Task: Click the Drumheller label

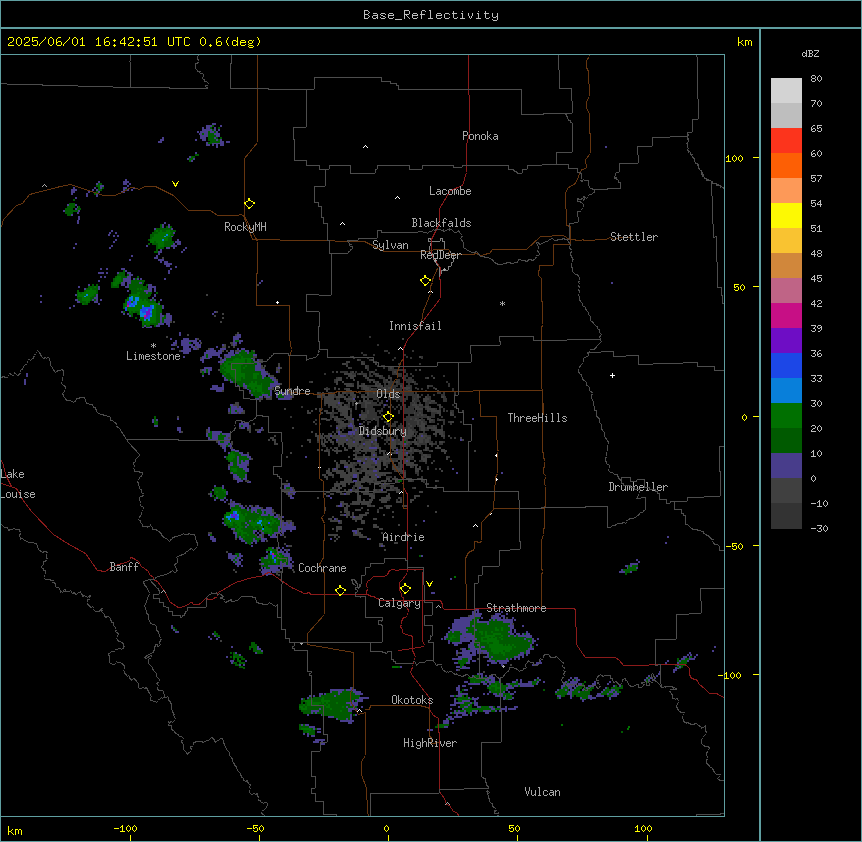Action: (638, 487)
